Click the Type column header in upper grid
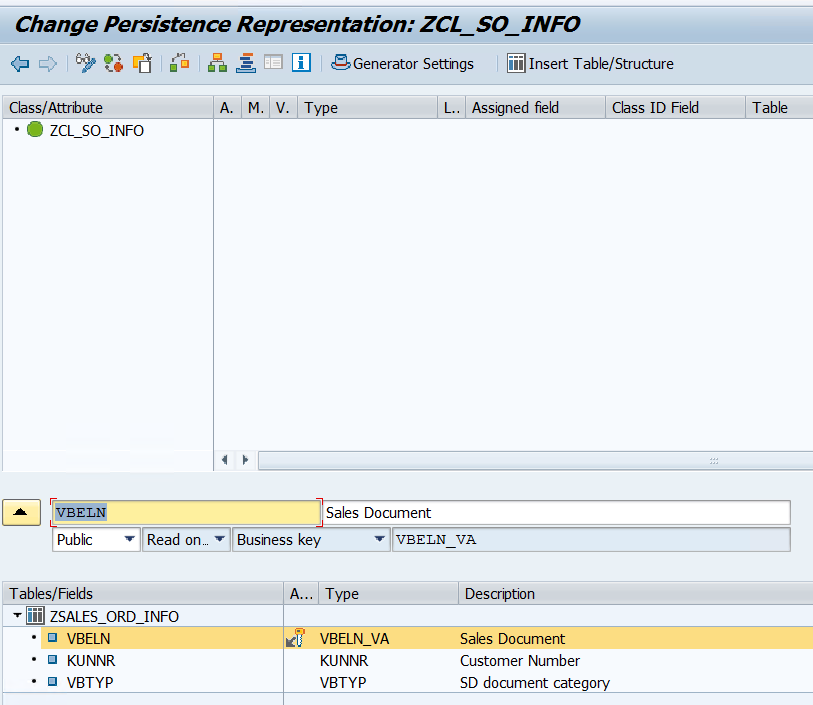The image size is (813, 705). [x=367, y=107]
